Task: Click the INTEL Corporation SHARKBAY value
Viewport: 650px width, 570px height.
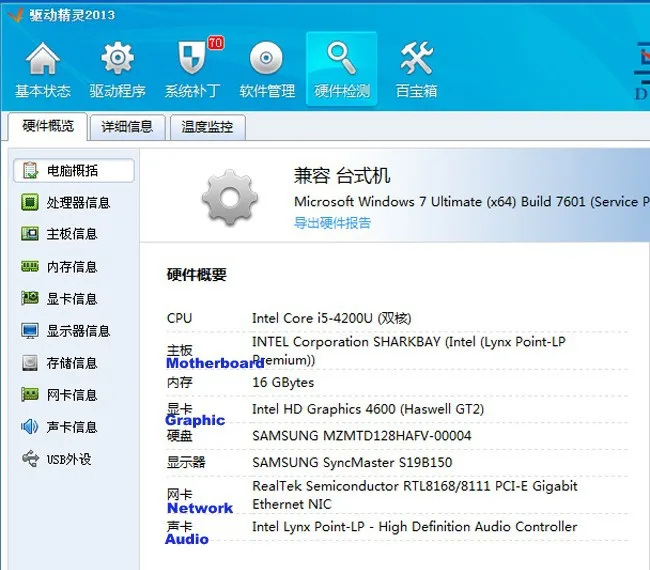Action: pos(409,351)
